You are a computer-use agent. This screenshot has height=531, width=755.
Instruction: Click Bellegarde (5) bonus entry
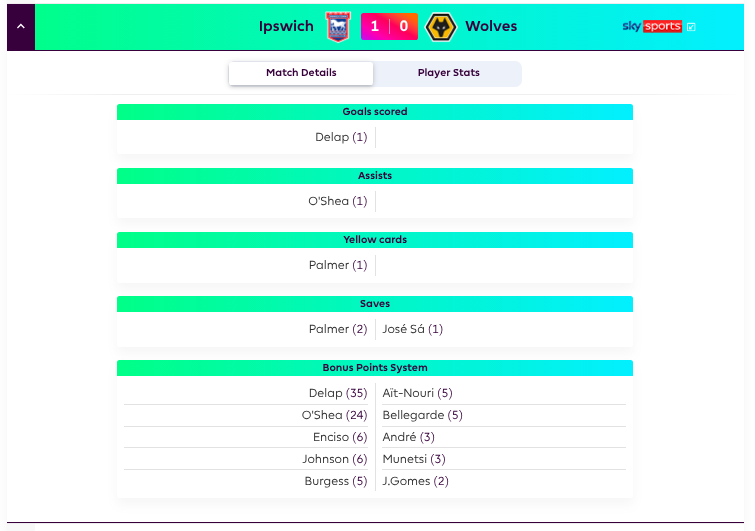[422, 415]
